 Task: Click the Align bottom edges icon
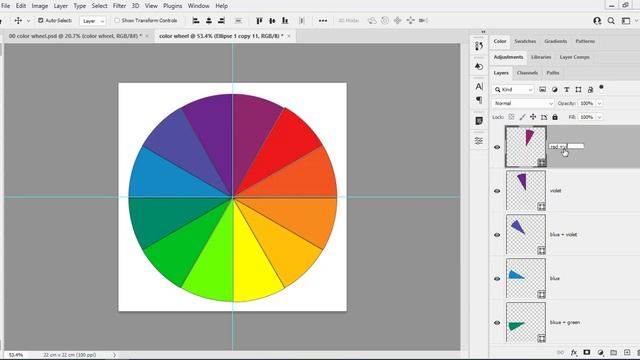pos(285,20)
